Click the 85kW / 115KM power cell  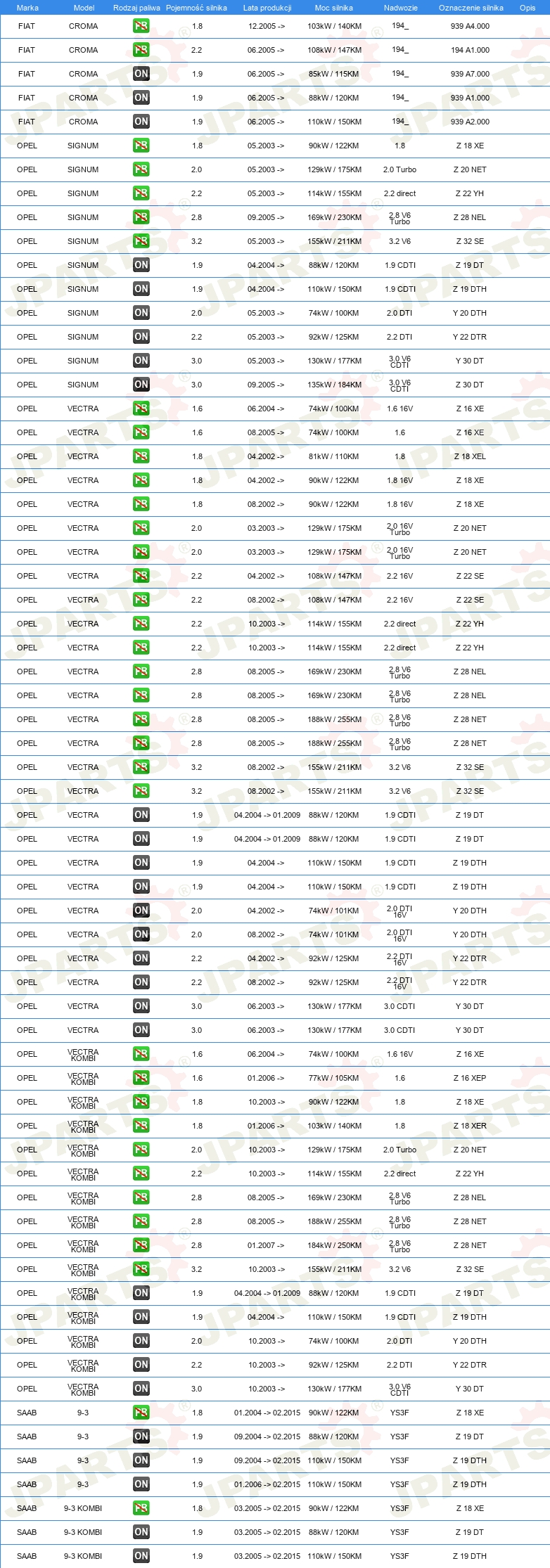click(x=333, y=74)
